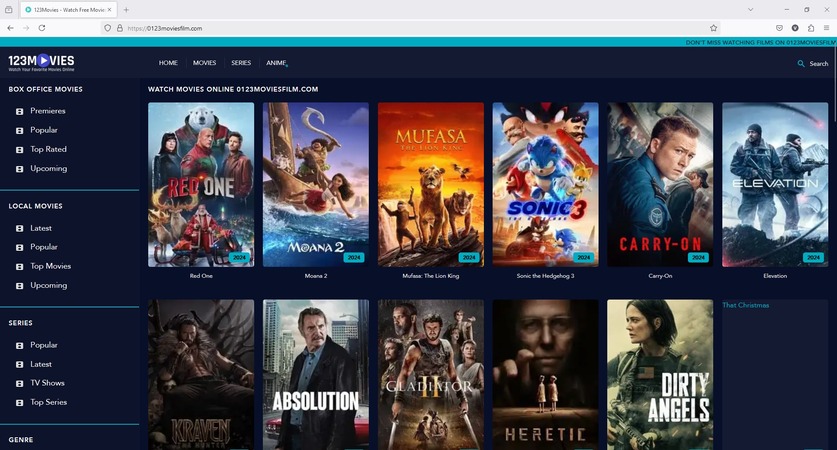Click the GENRE sidebar heading
Viewport: 837px width, 450px height.
click(21, 440)
